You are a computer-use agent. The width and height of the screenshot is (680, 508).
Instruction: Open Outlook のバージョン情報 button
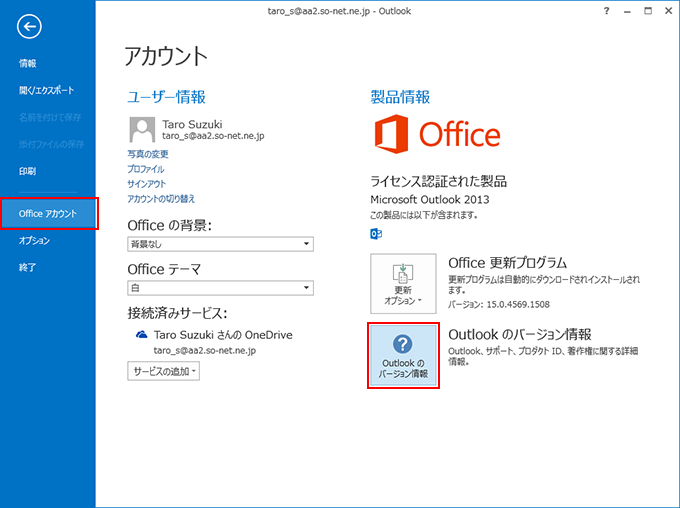(x=404, y=355)
